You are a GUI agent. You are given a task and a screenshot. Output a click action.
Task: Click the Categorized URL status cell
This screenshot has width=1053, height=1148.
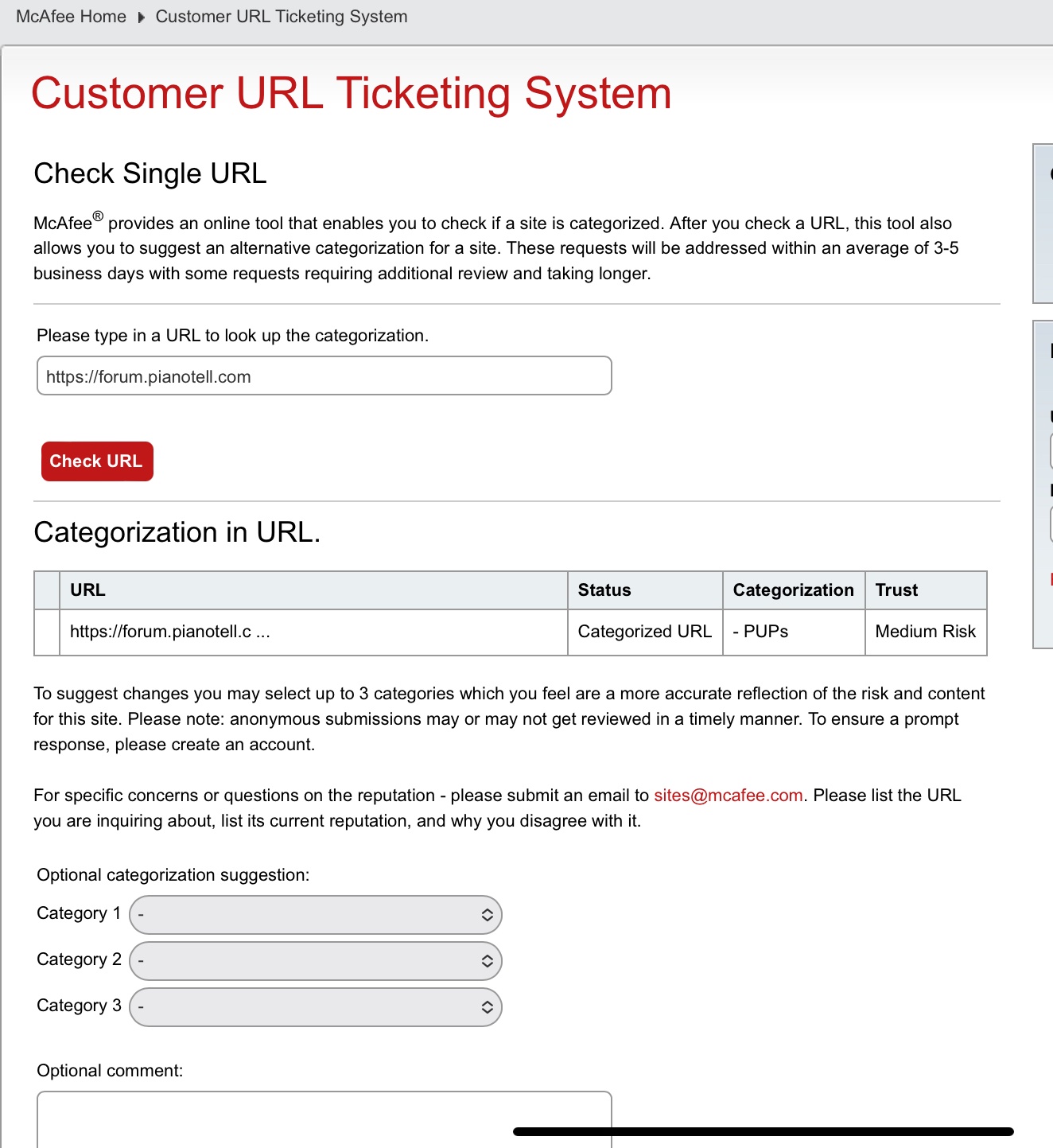644,632
